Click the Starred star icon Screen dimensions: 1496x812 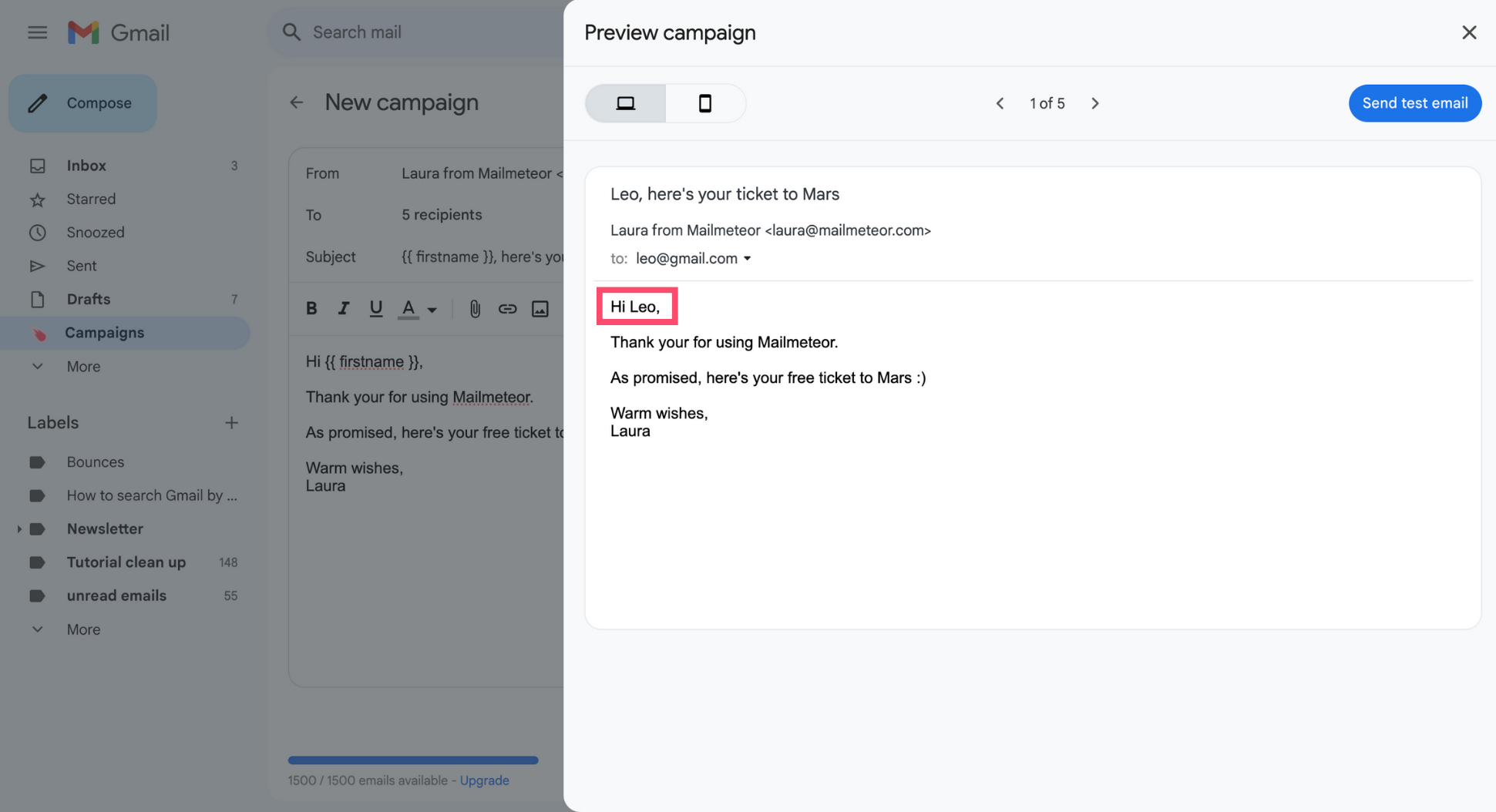click(37, 200)
